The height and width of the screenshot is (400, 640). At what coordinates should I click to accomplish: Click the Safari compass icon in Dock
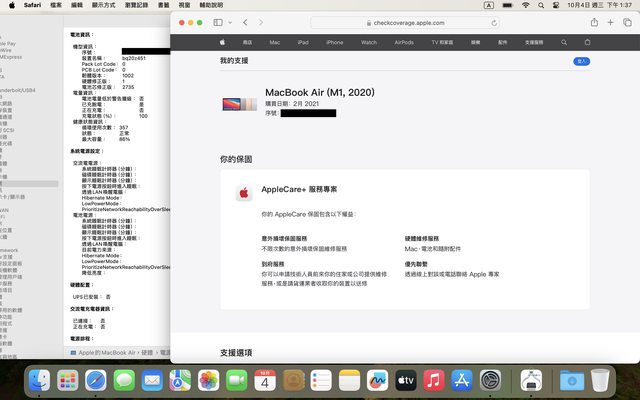click(x=96, y=380)
